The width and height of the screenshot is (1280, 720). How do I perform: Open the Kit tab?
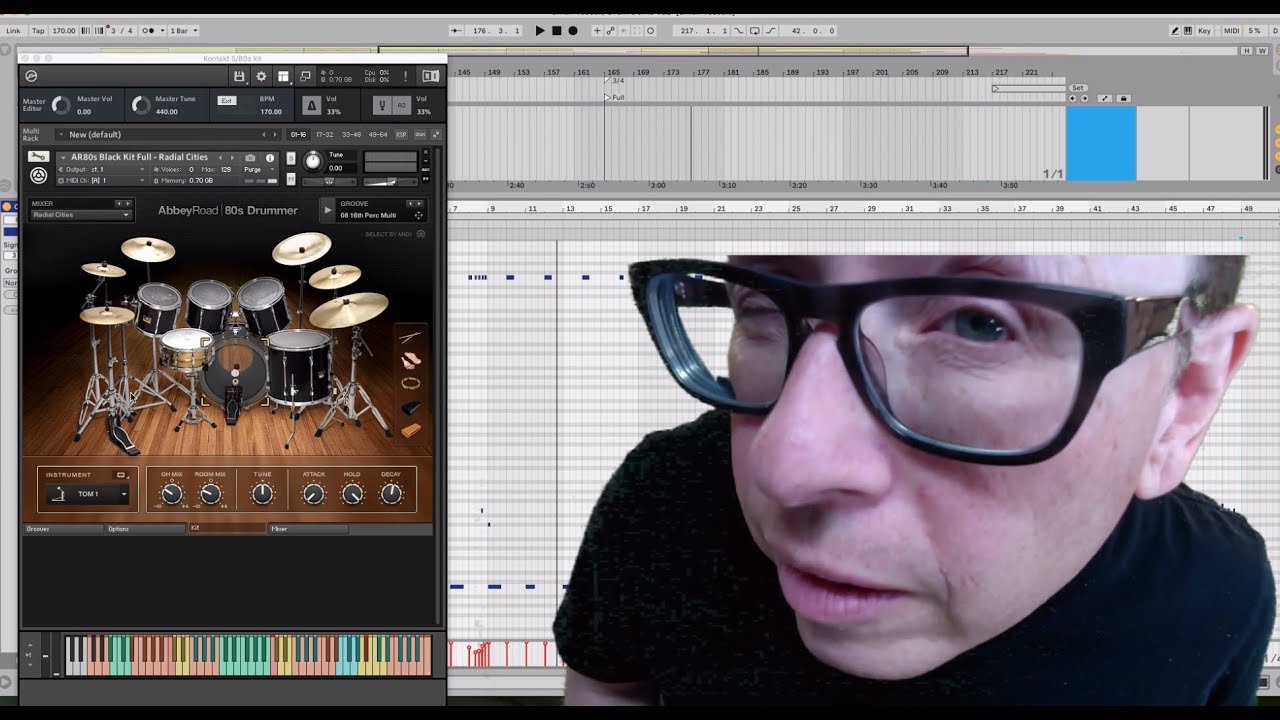click(227, 528)
